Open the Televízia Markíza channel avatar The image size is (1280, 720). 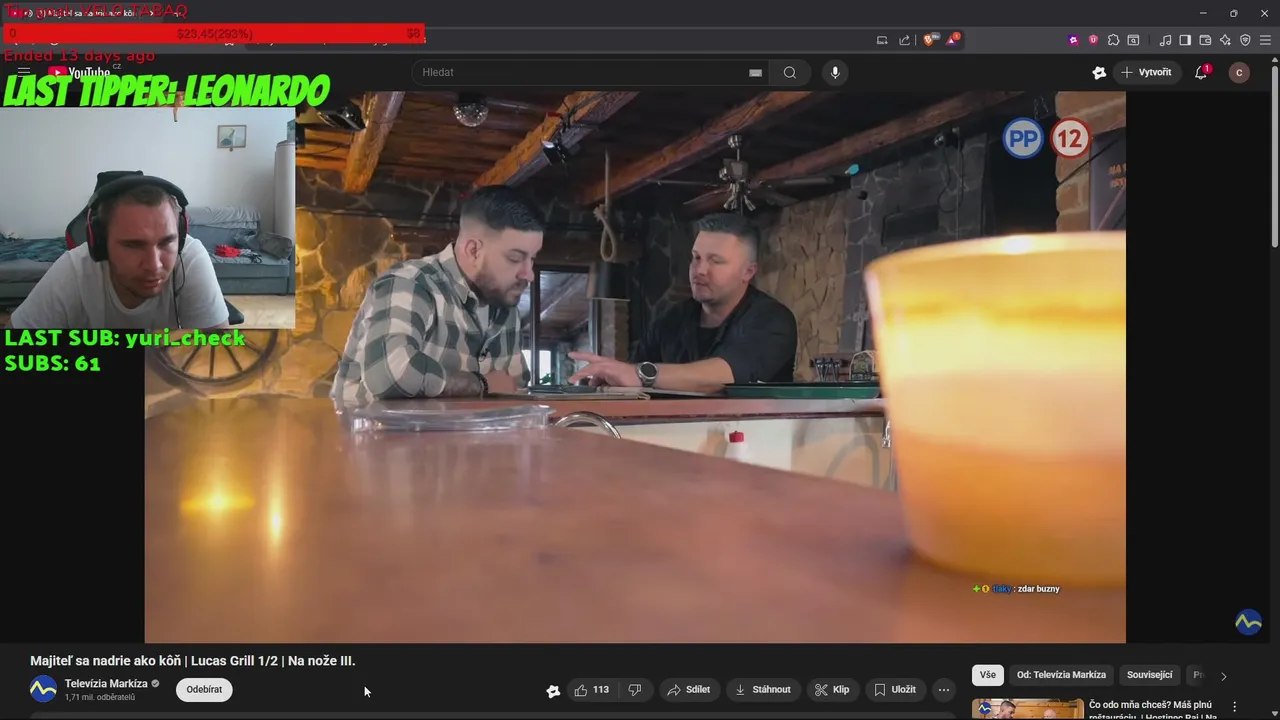click(43, 689)
